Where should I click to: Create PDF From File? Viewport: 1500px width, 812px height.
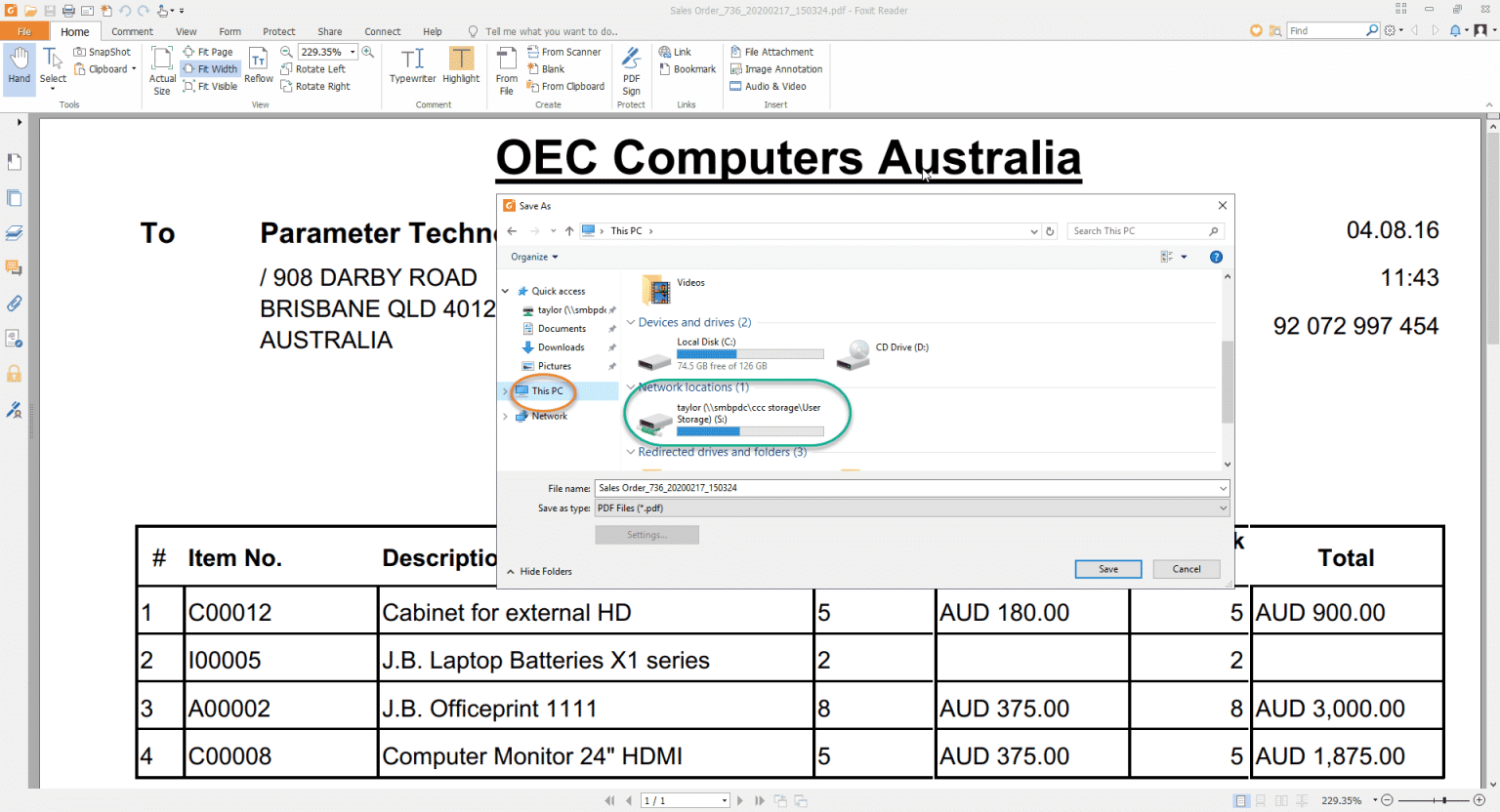coord(506,70)
